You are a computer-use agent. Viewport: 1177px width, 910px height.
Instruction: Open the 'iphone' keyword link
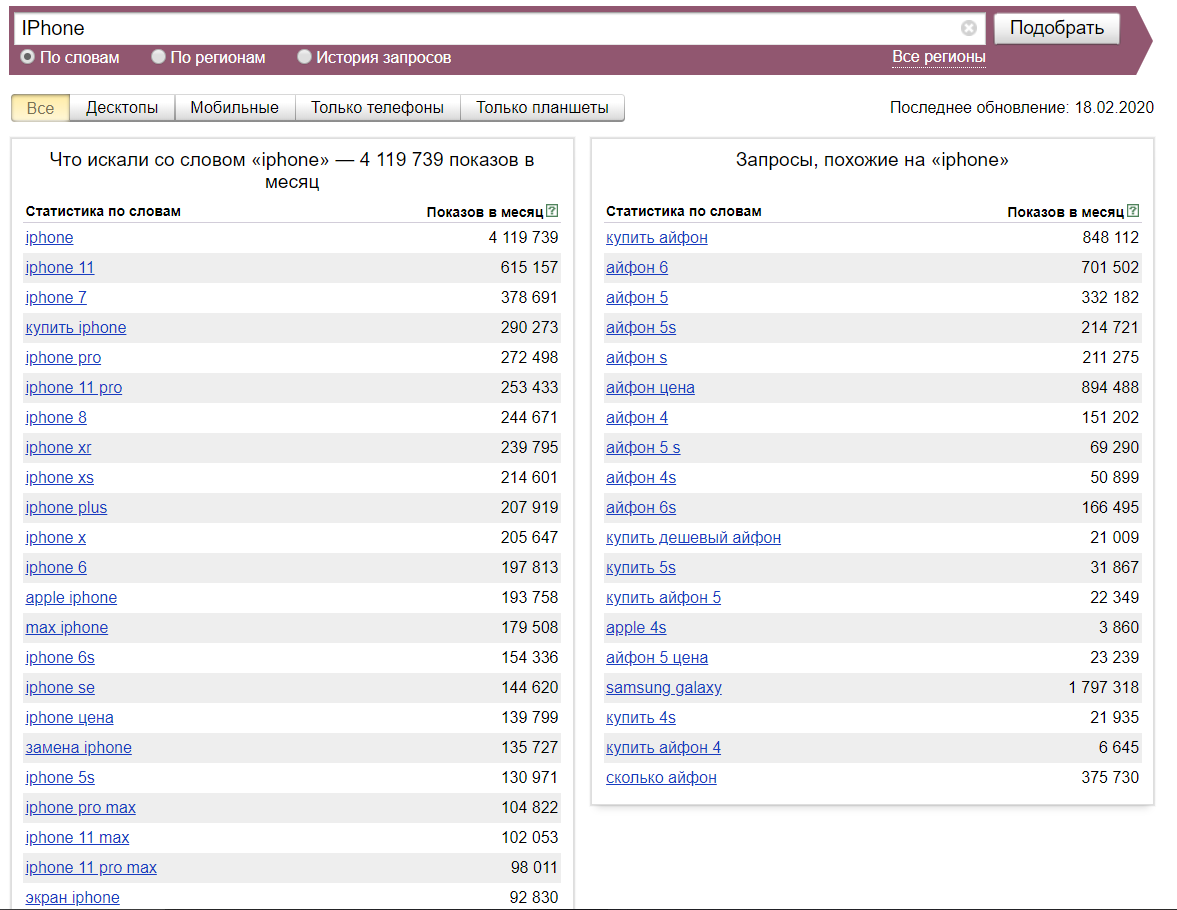point(50,237)
